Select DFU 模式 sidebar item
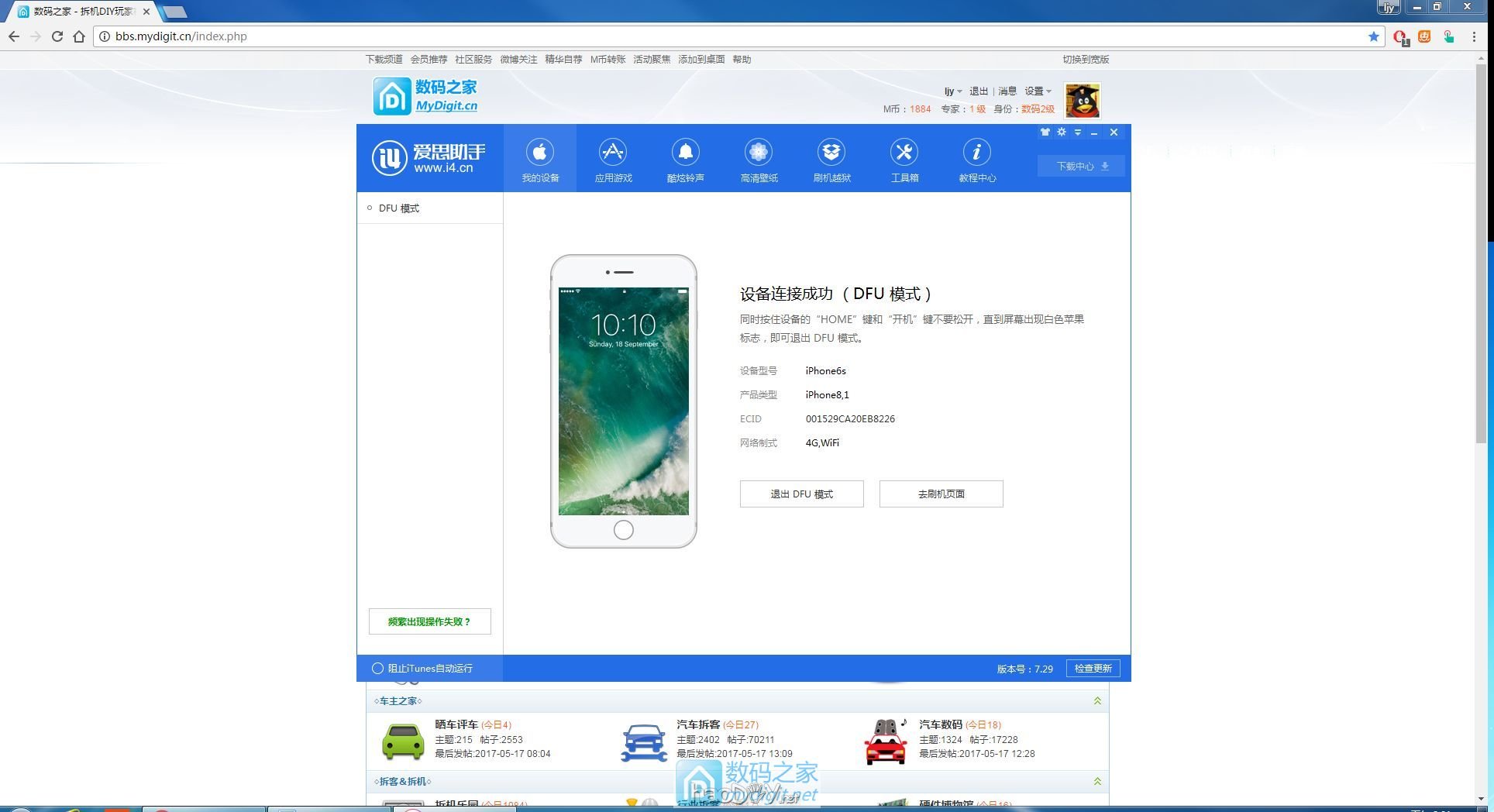 point(398,208)
